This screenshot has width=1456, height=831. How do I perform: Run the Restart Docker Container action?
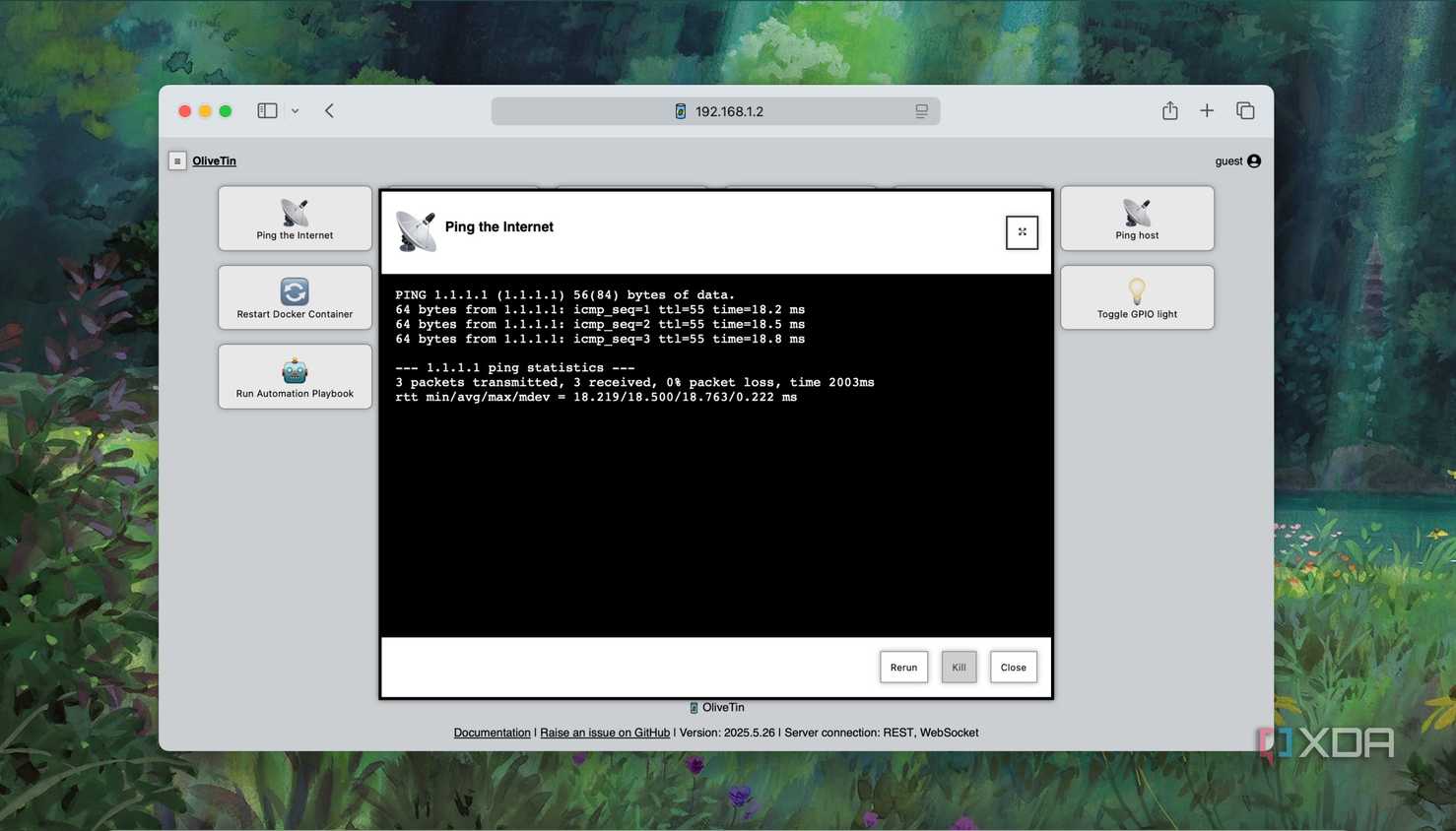pyautogui.click(x=295, y=297)
